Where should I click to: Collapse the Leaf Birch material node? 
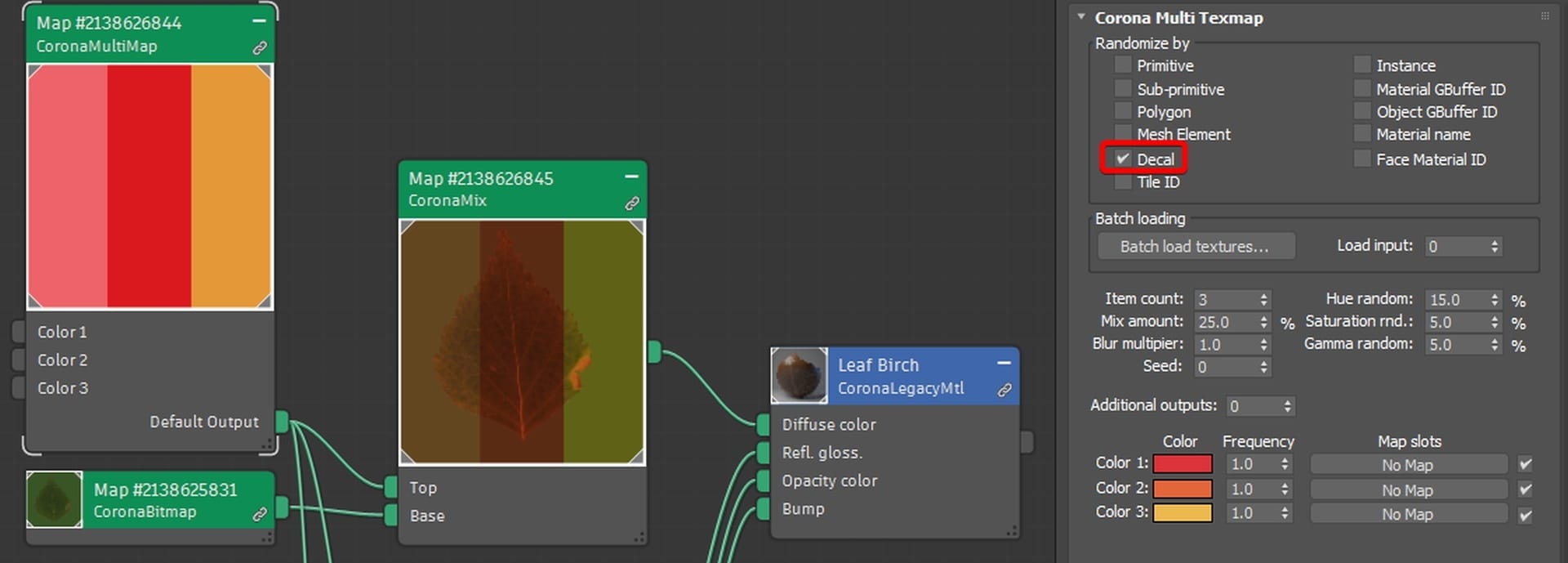1004,363
